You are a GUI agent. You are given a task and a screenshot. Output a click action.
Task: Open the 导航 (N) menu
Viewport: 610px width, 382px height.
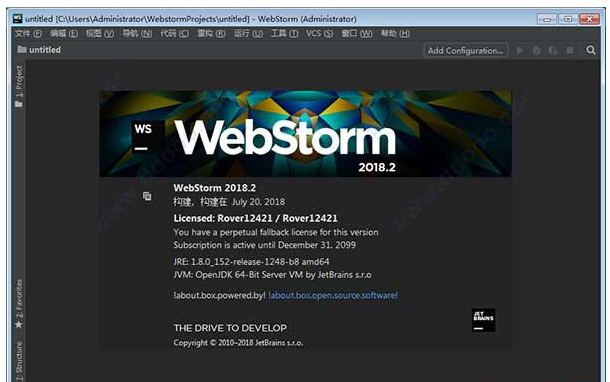[137, 34]
